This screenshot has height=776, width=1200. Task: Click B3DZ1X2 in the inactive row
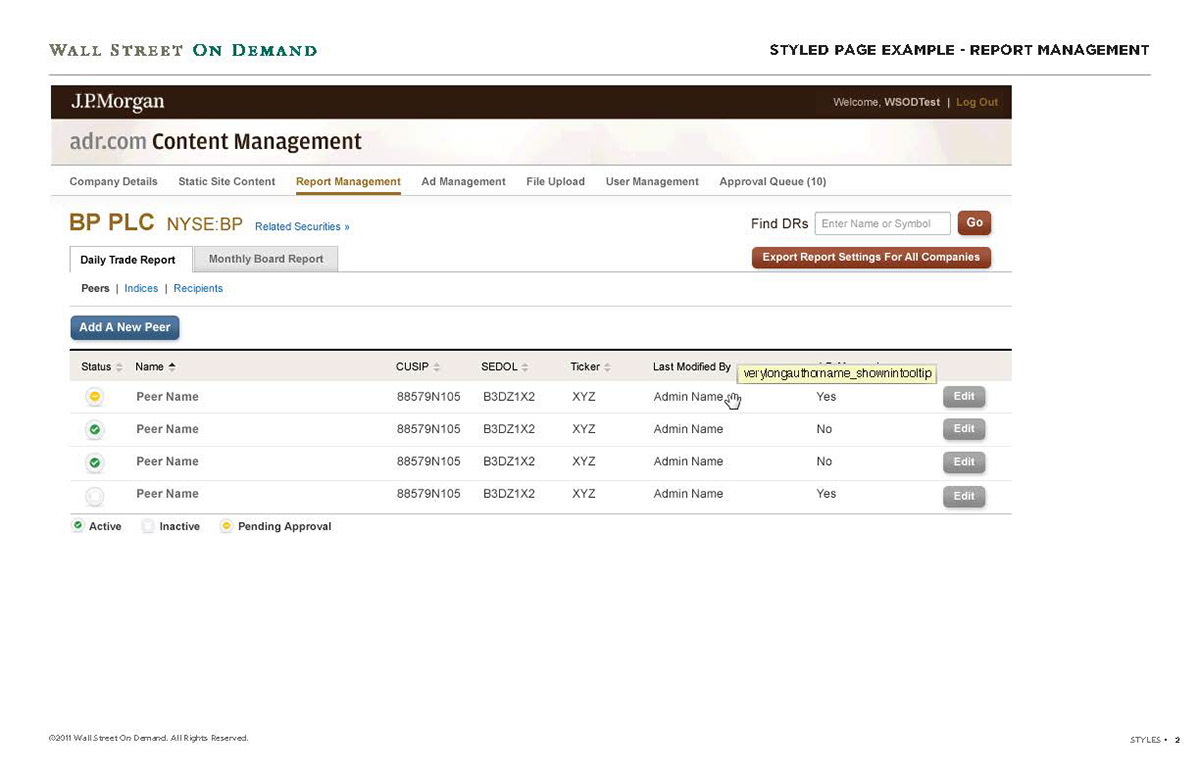pyautogui.click(x=509, y=494)
